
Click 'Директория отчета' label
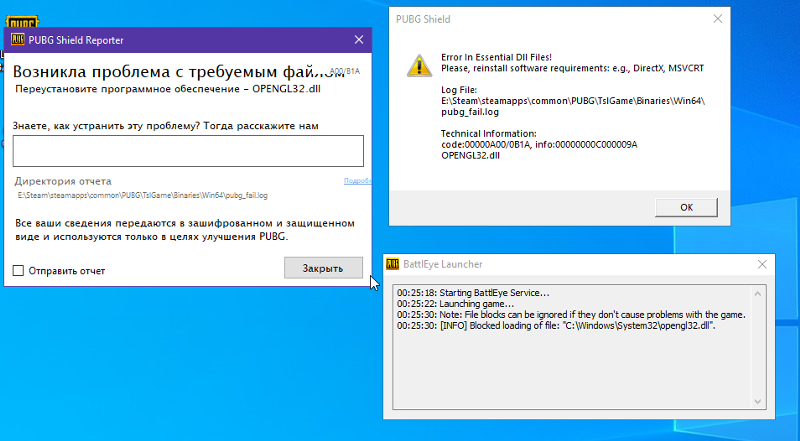click(63, 181)
